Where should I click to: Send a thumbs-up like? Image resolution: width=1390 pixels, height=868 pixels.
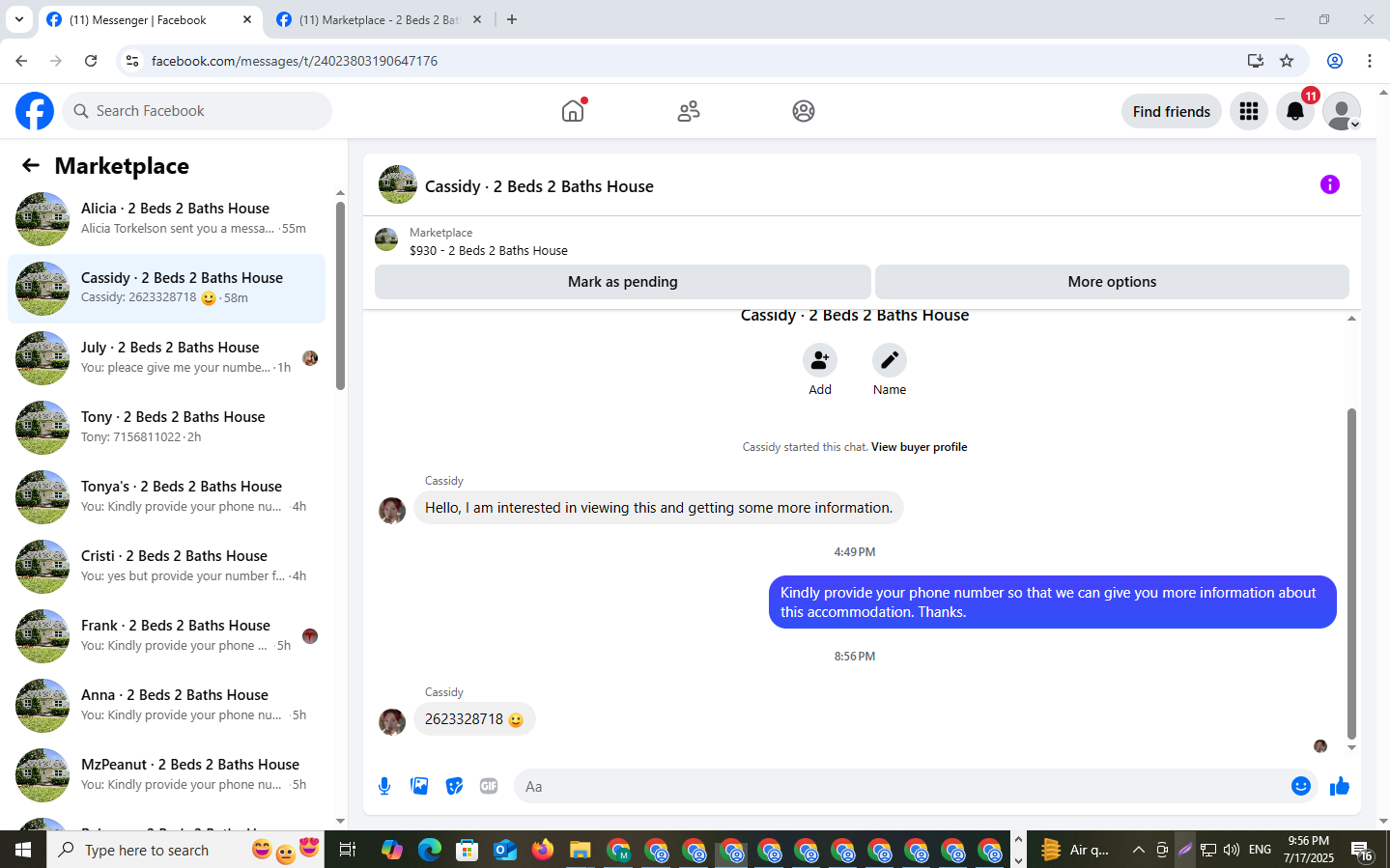[x=1340, y=786]
